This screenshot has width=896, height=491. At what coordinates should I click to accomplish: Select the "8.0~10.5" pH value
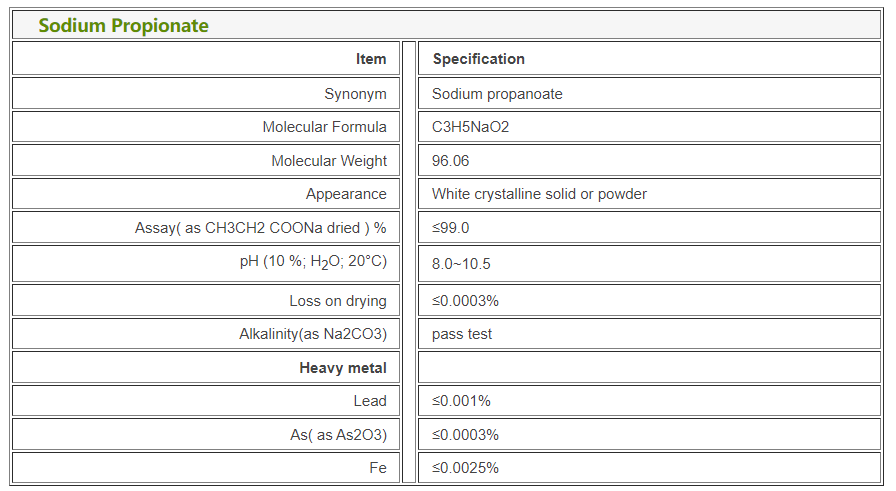click(x=461, y=264)
